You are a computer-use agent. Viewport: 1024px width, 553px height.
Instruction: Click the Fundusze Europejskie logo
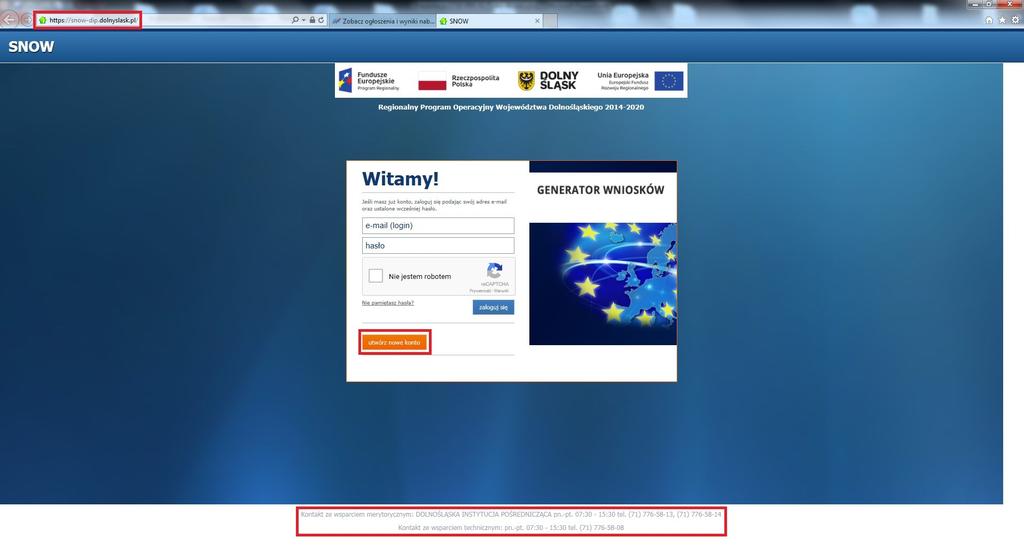369,80
